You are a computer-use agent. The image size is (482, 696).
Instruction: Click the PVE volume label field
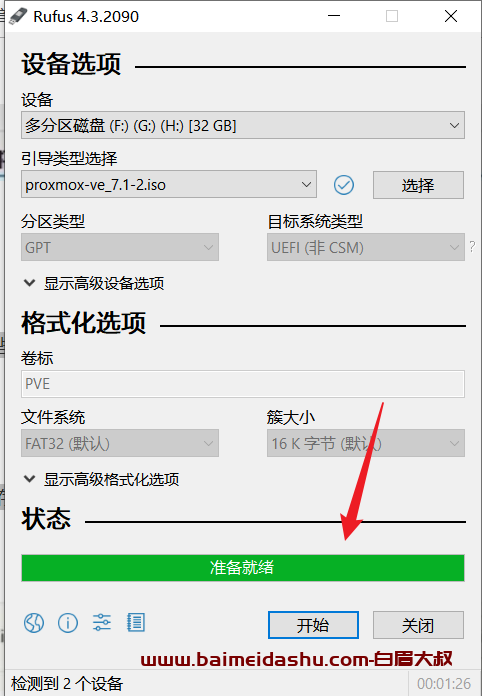(x=243, y=384)
